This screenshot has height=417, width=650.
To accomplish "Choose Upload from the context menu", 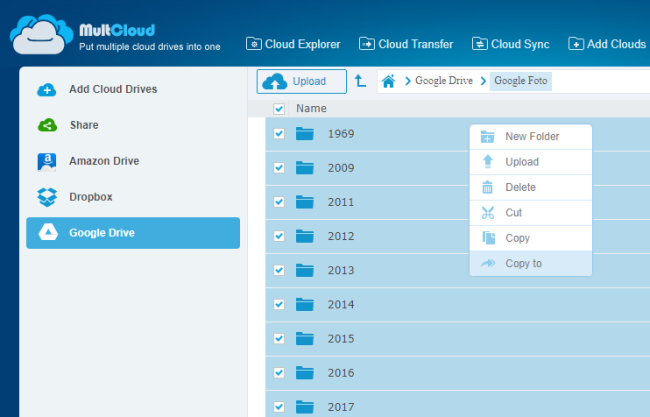I will (x=531, y=162).
